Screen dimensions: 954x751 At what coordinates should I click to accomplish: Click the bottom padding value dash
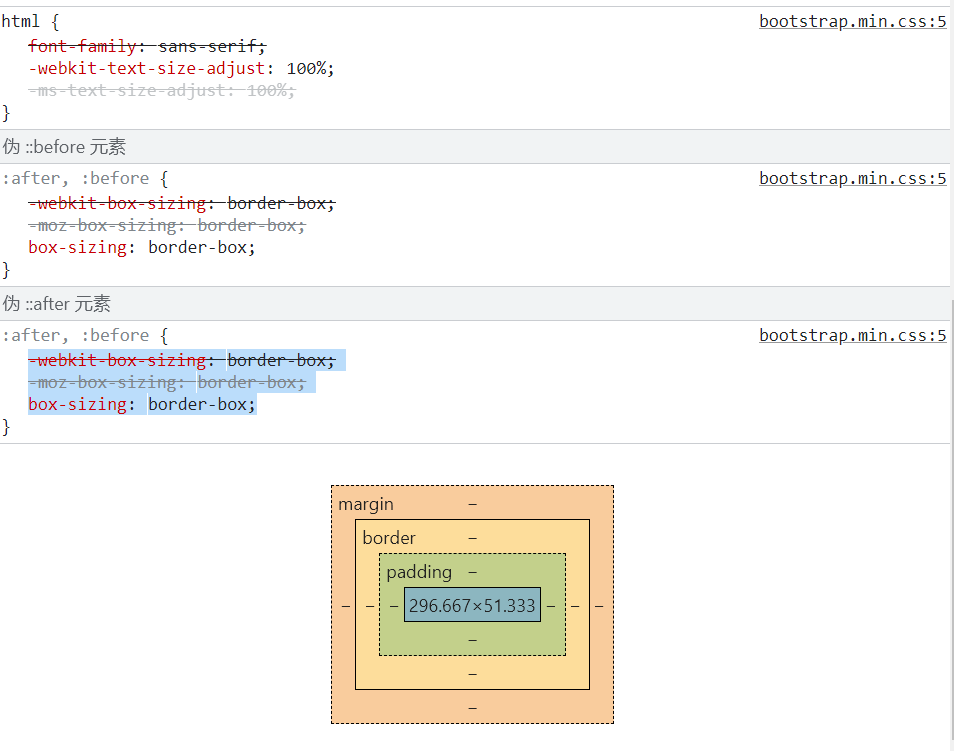tap(472, 639)
